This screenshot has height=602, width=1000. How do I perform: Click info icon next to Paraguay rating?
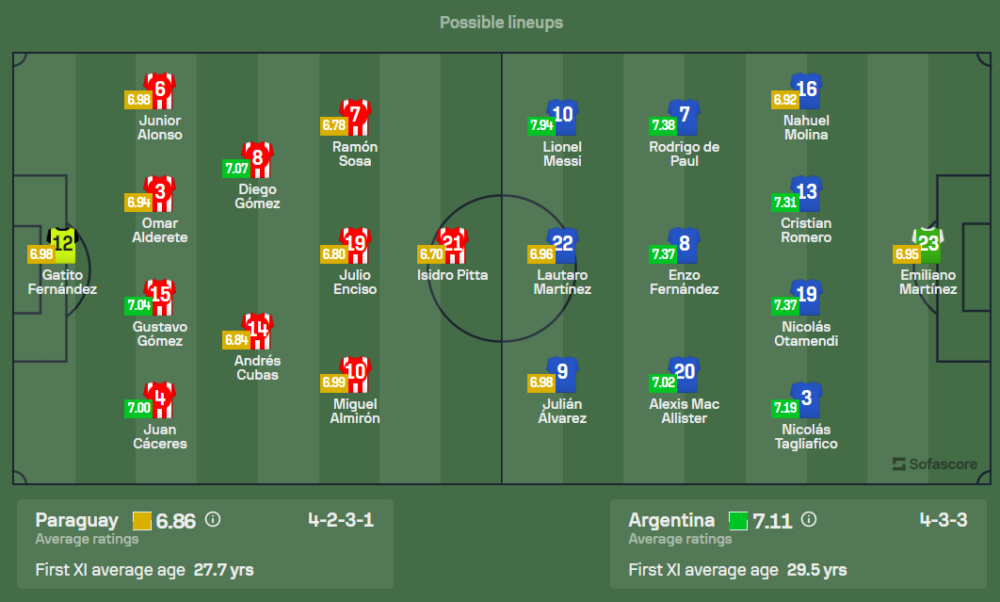click(212, 520)
